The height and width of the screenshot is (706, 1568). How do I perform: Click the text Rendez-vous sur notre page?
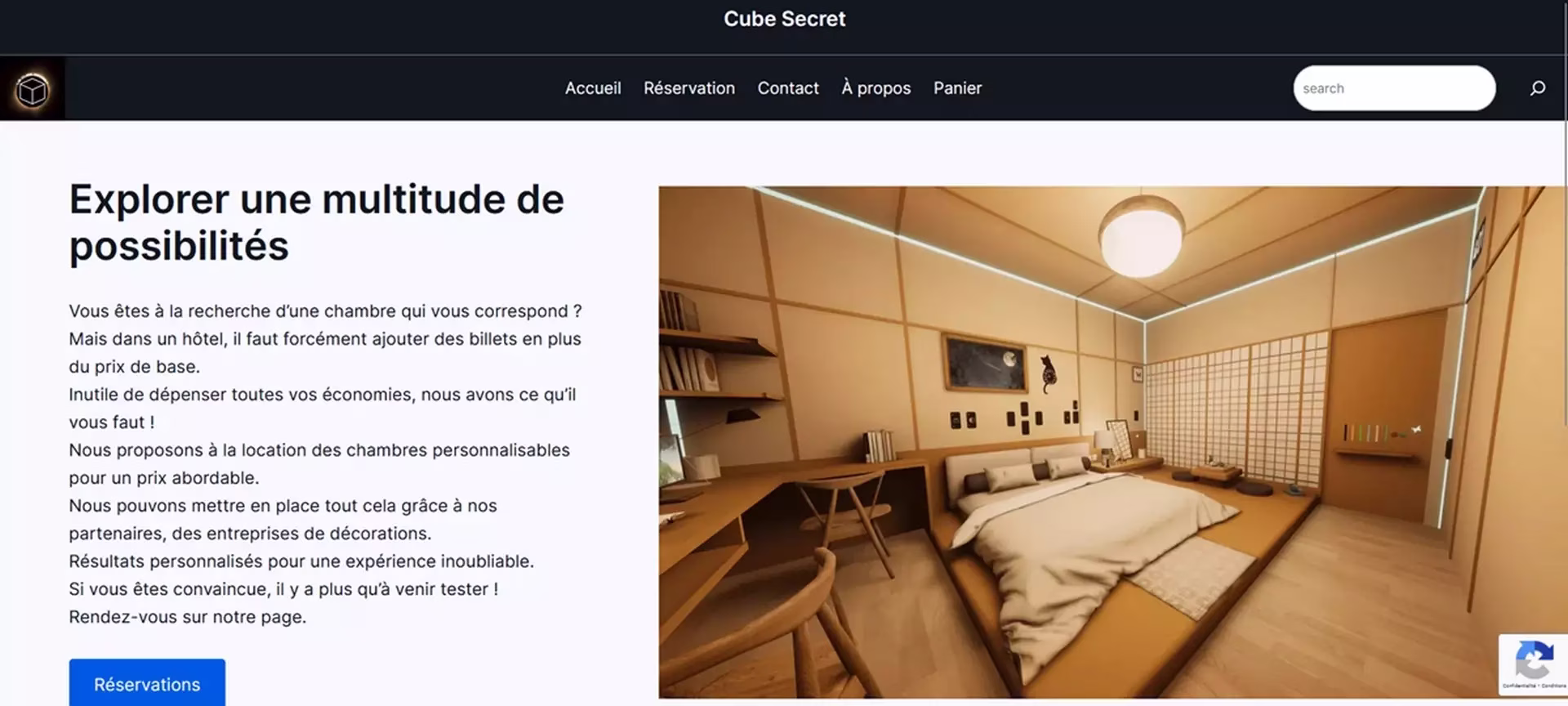point(187,617)
